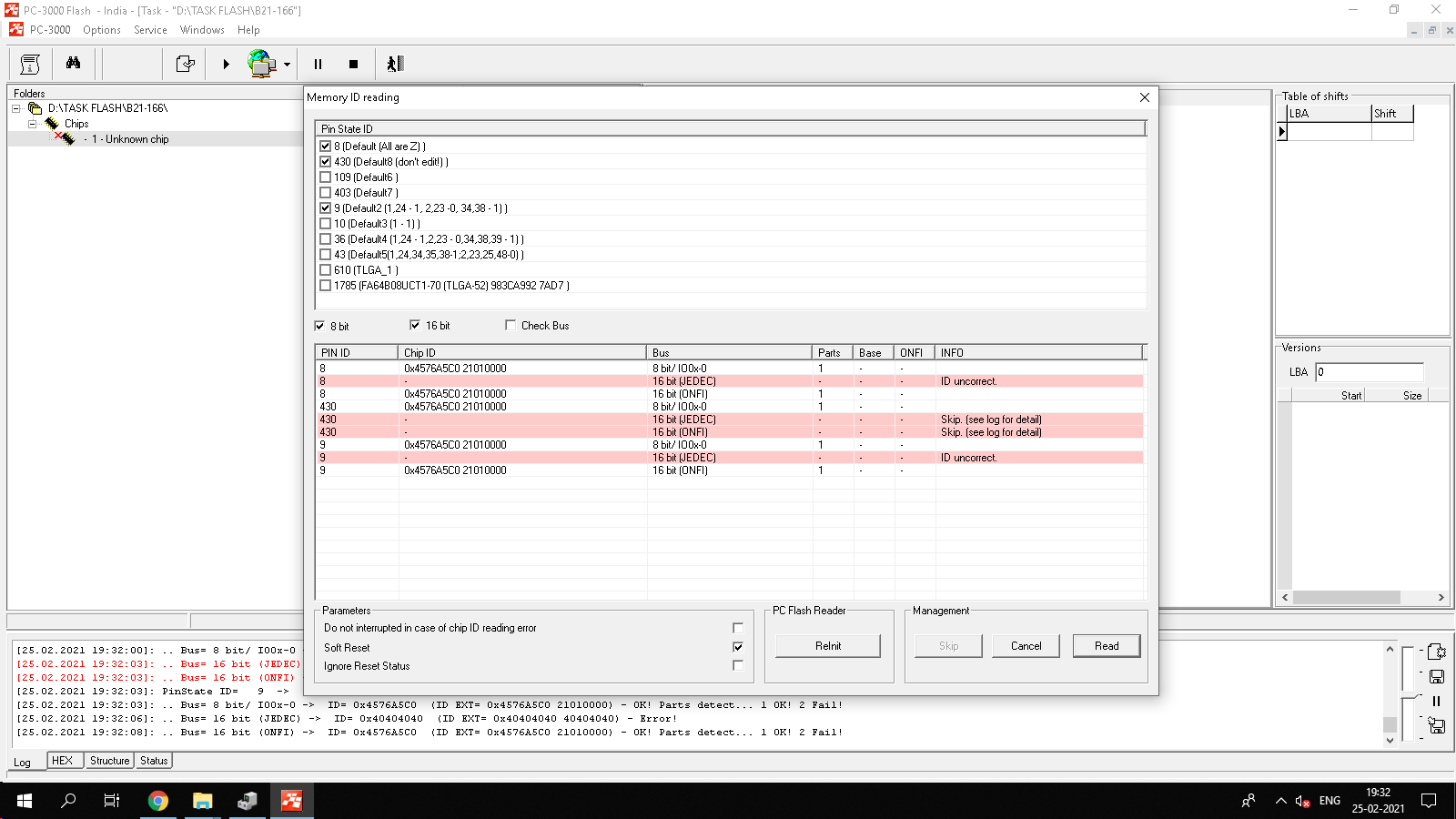1456x819 pixels.
Task: Enable the Check Bus checkbox
Action: [x=511, y=325]
